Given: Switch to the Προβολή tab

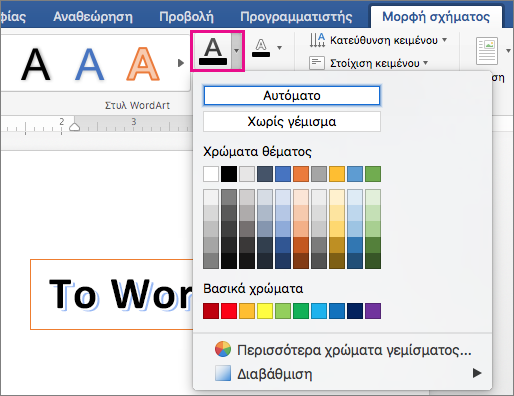Looking at the screenshot, I should point(186,16).
